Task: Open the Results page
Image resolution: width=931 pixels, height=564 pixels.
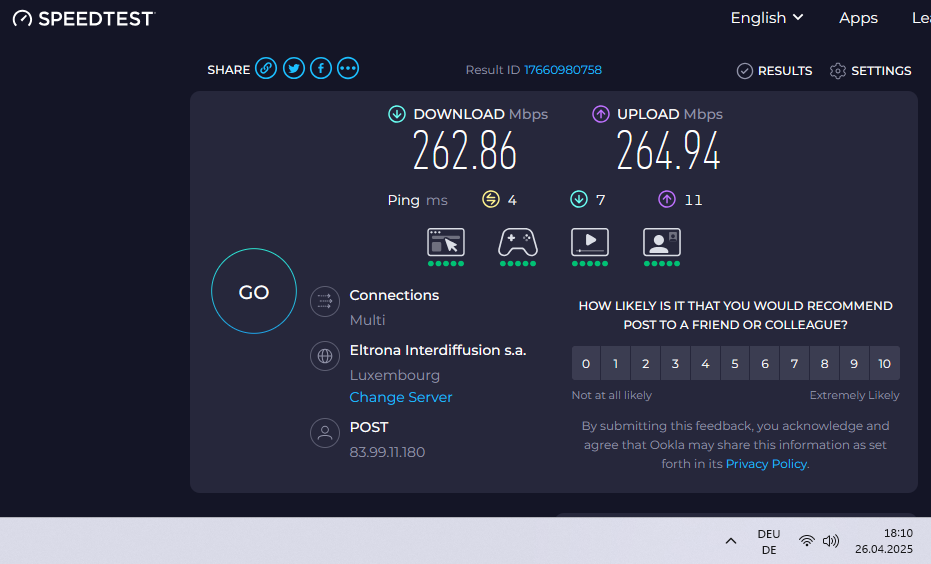Action: coord(774,71)
